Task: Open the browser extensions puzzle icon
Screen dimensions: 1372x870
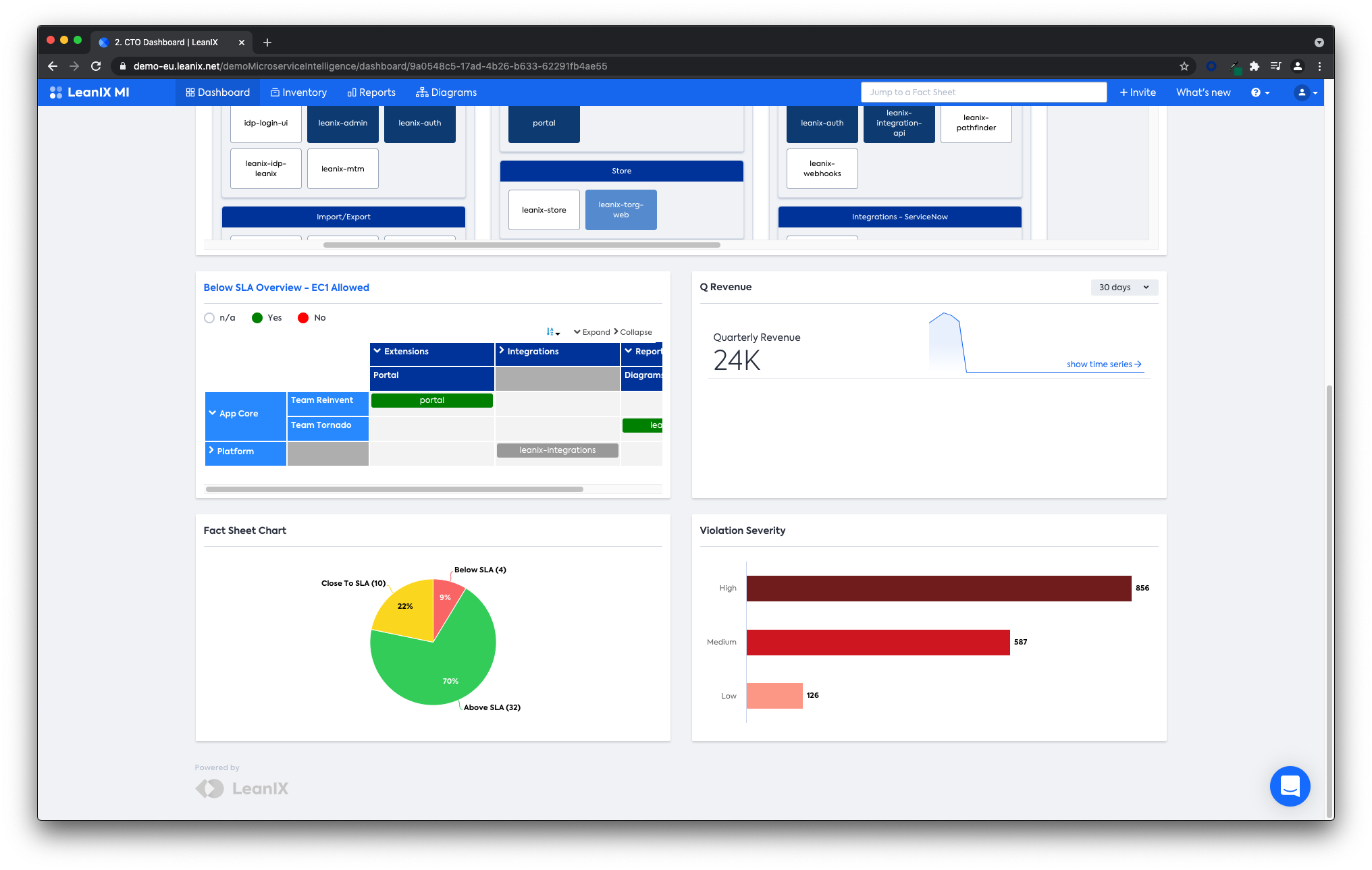Action: [x=1254, y=66]
